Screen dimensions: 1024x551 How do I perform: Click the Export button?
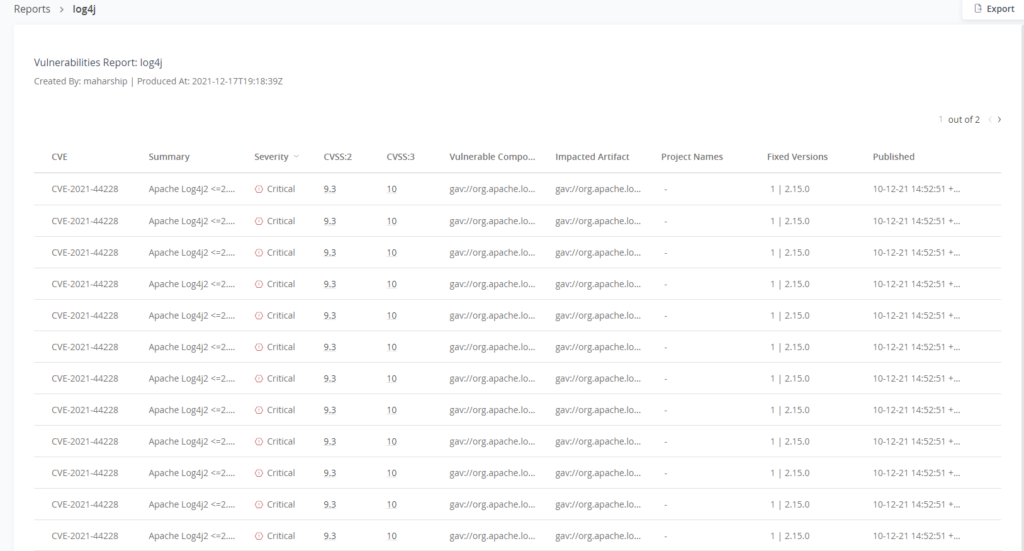click(993, 9)
